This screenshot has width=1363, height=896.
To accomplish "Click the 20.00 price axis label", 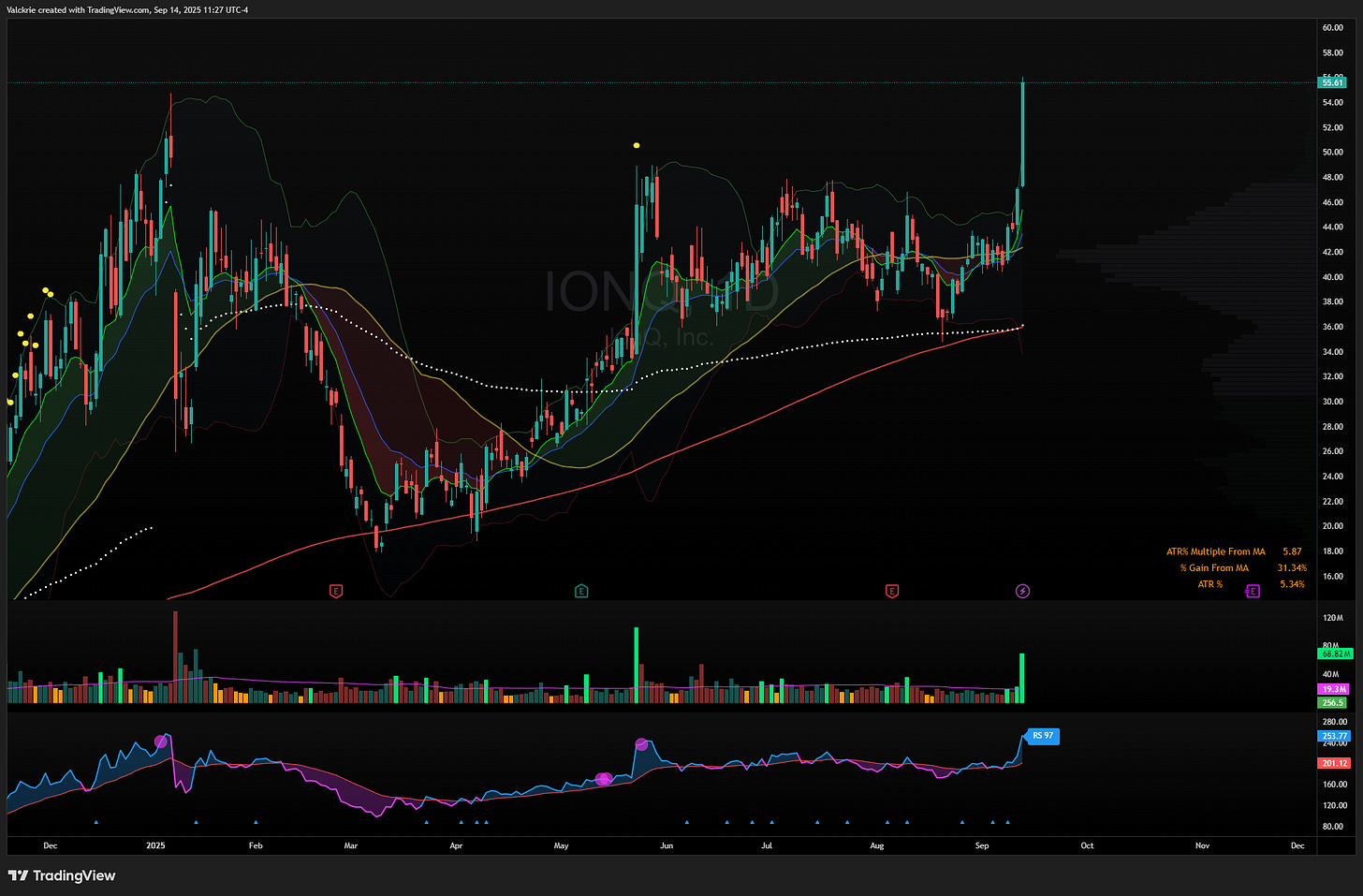I will tap(1332, 526).
